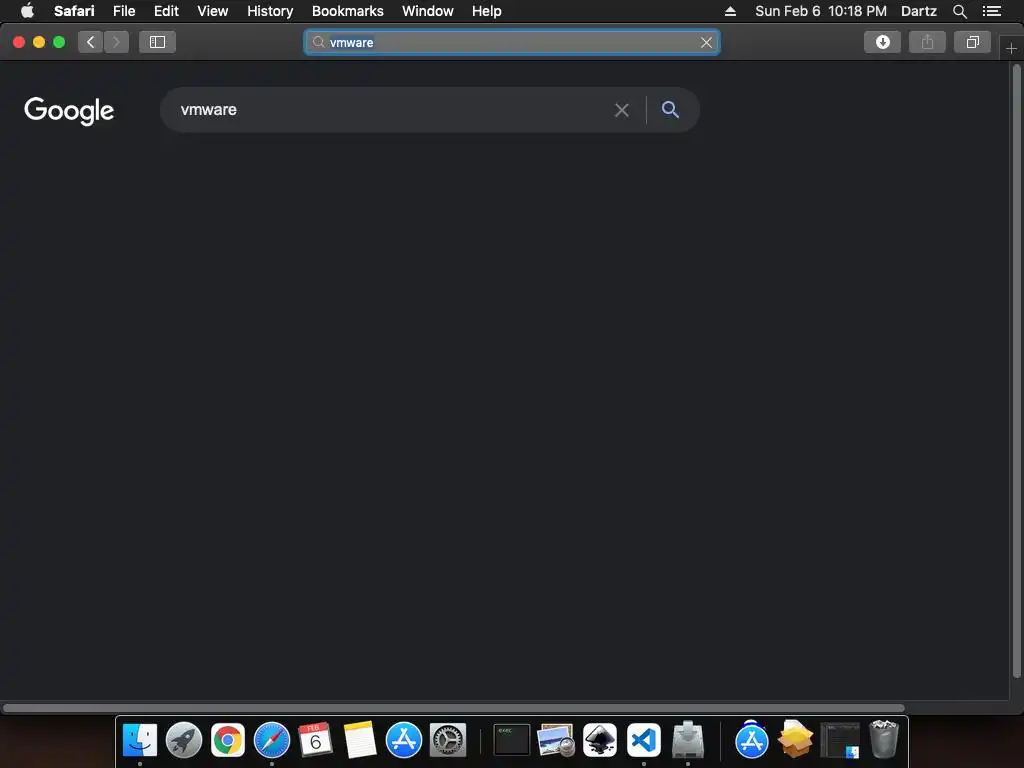This screenshot has width=1024, height=768.
Task: Click Safari compass icon in Dock
Action: click(272, 740)
